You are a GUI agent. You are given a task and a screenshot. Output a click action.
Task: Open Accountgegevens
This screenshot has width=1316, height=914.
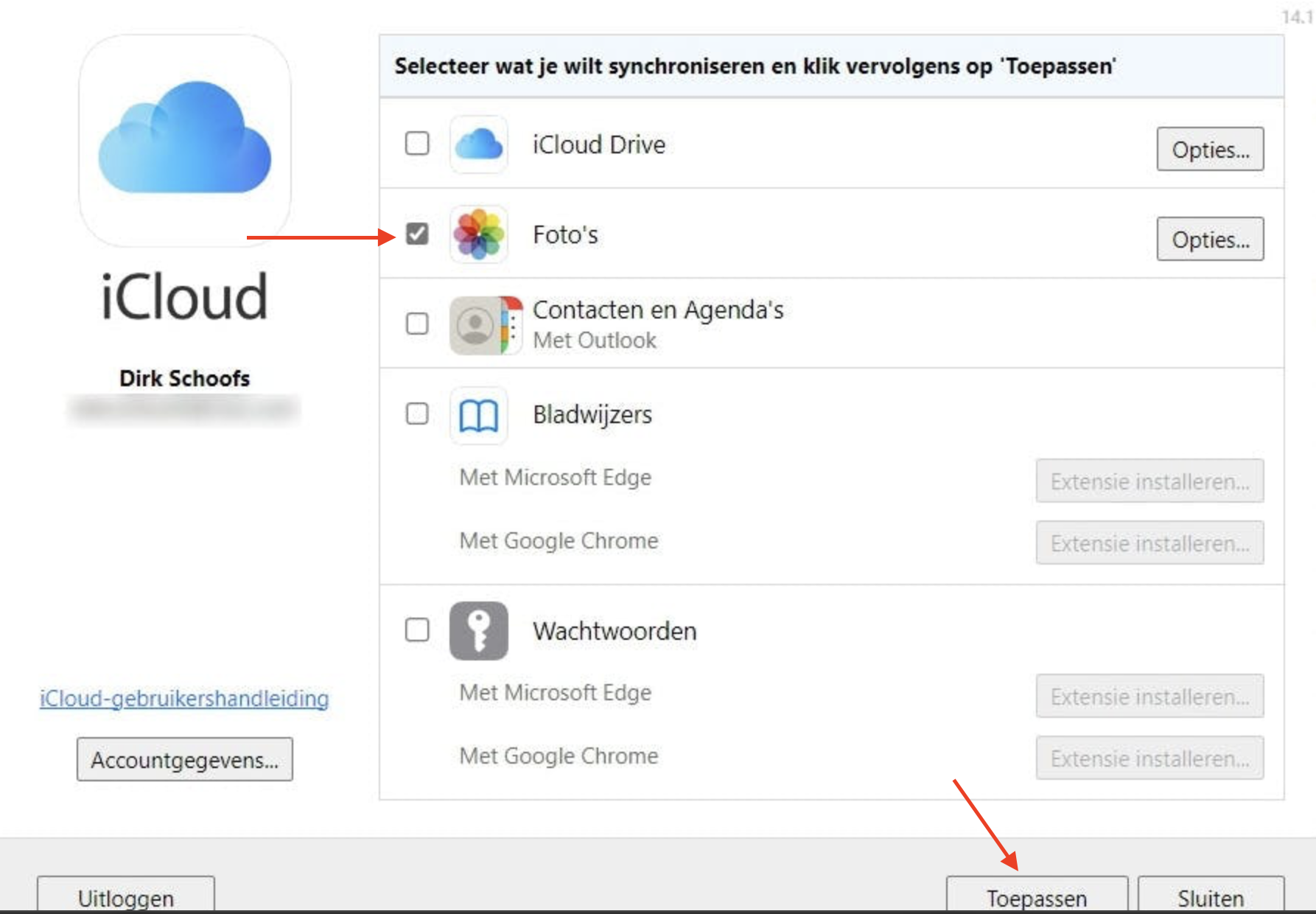click(x=184, y=759)
